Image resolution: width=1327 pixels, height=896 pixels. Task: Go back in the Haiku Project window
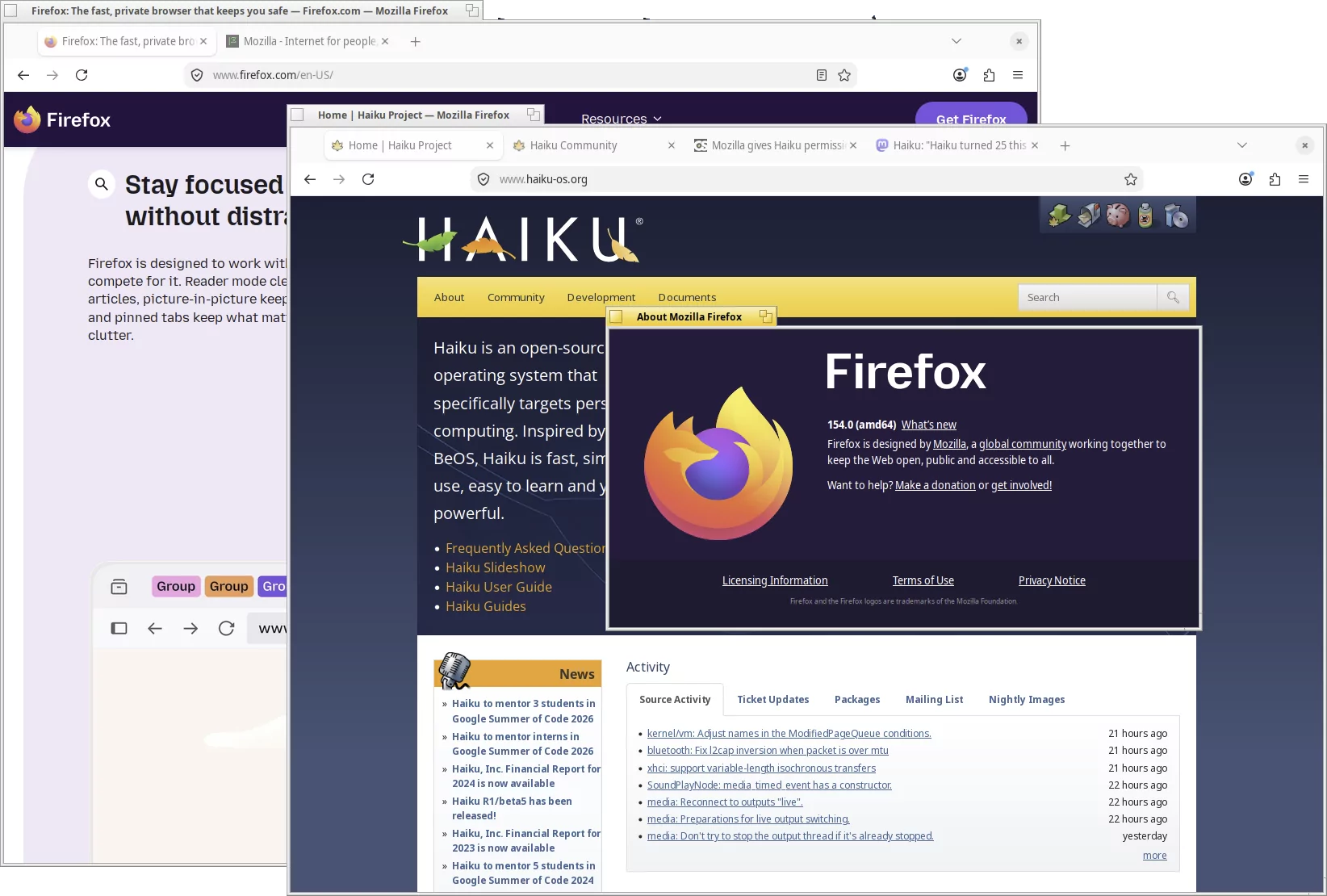pos(310,179)
